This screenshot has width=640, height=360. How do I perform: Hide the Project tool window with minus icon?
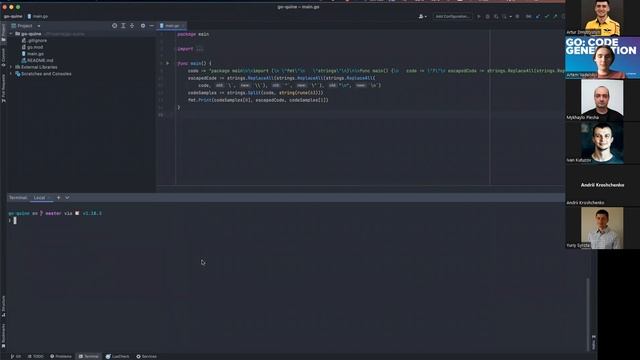(x=151, y=26)
